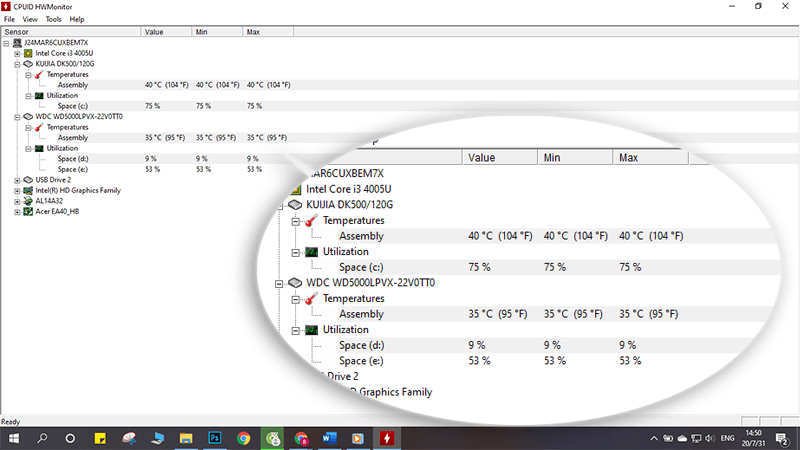Viewport: 800px width, 450px height.
Task: Expand the Intel Core i3 4005U node
Action: pos(17,54)
